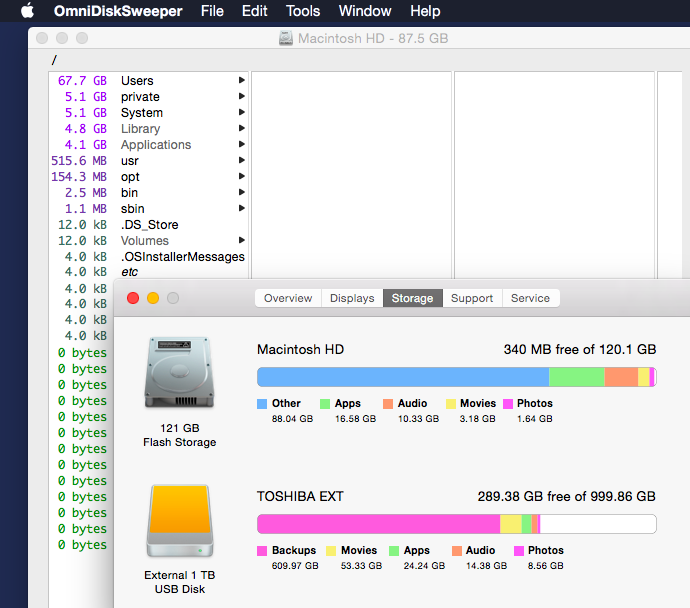Click the '121 GB Flash Storage' label
690x608 pixels.
click(180, 435)
